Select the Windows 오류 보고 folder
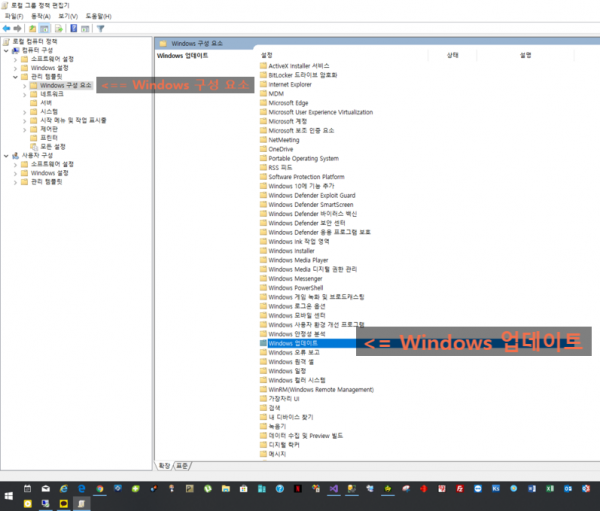This screenshot has height=511, width=600. coord(294,353)
